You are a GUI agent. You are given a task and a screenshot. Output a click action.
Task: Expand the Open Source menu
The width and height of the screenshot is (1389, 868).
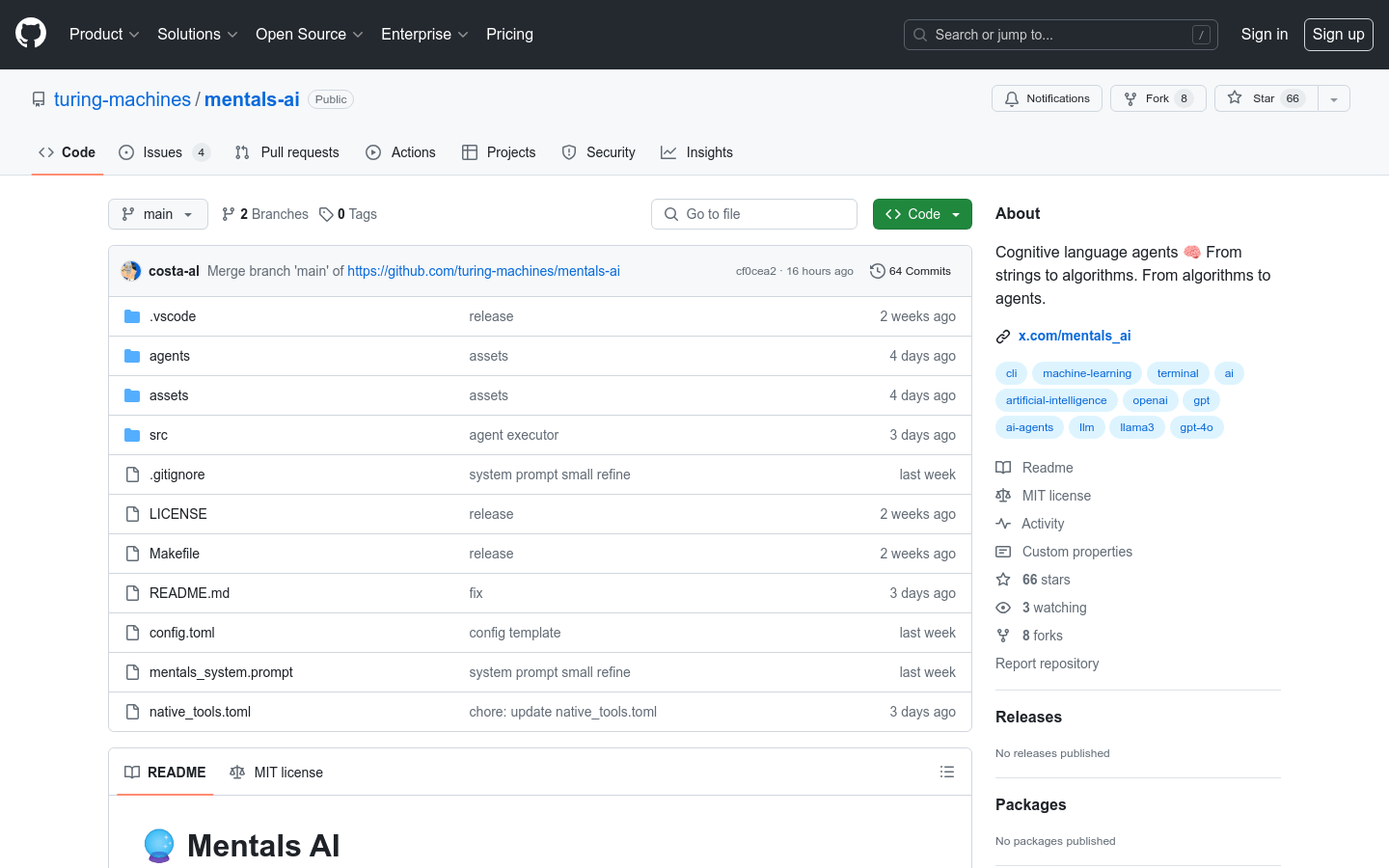coord(309,34)
